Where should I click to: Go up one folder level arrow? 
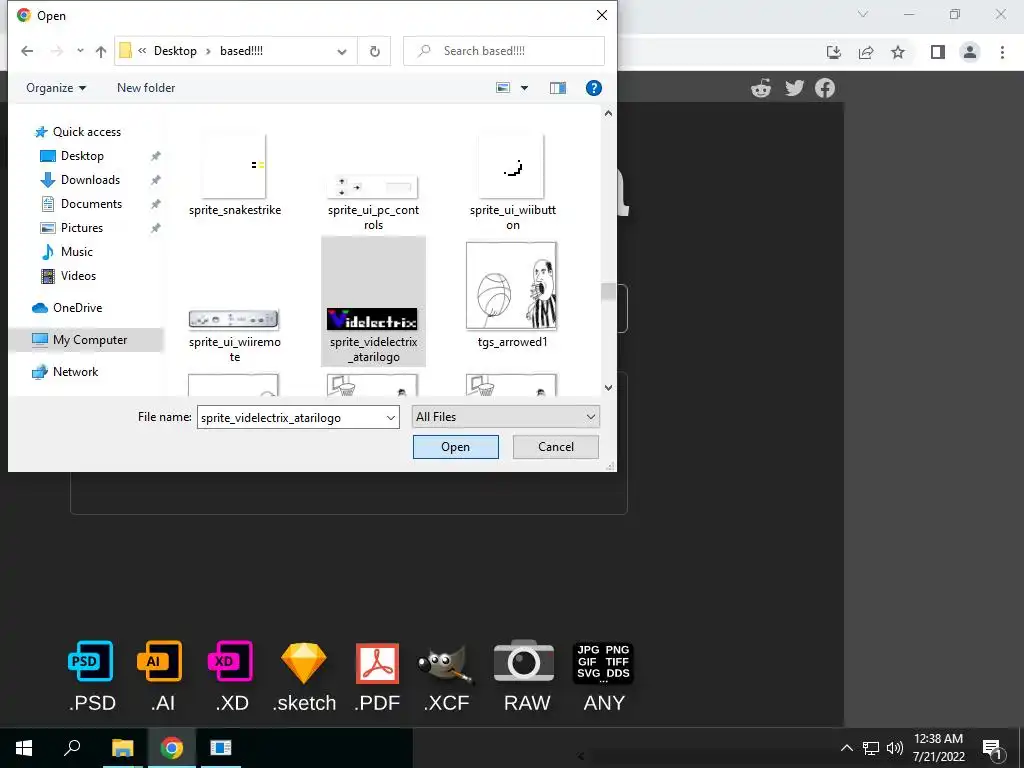(101, 51)
